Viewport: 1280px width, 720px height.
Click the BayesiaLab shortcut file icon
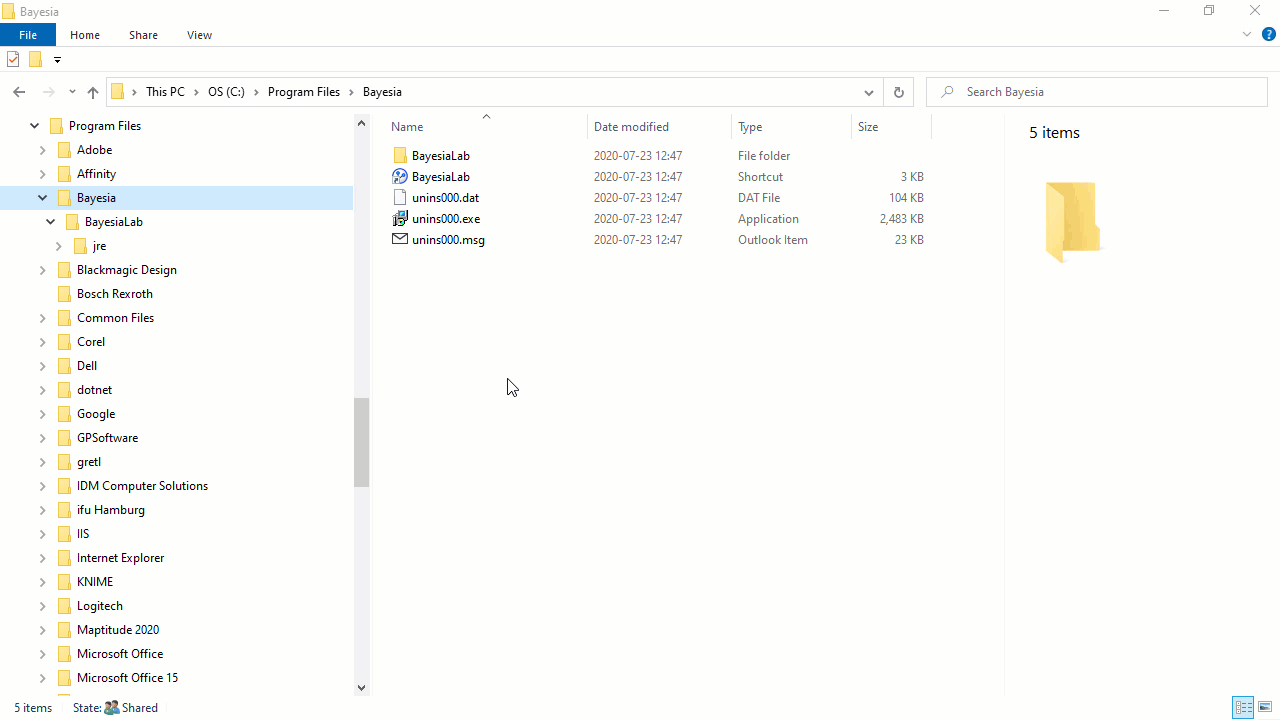[x=400, y=177]
